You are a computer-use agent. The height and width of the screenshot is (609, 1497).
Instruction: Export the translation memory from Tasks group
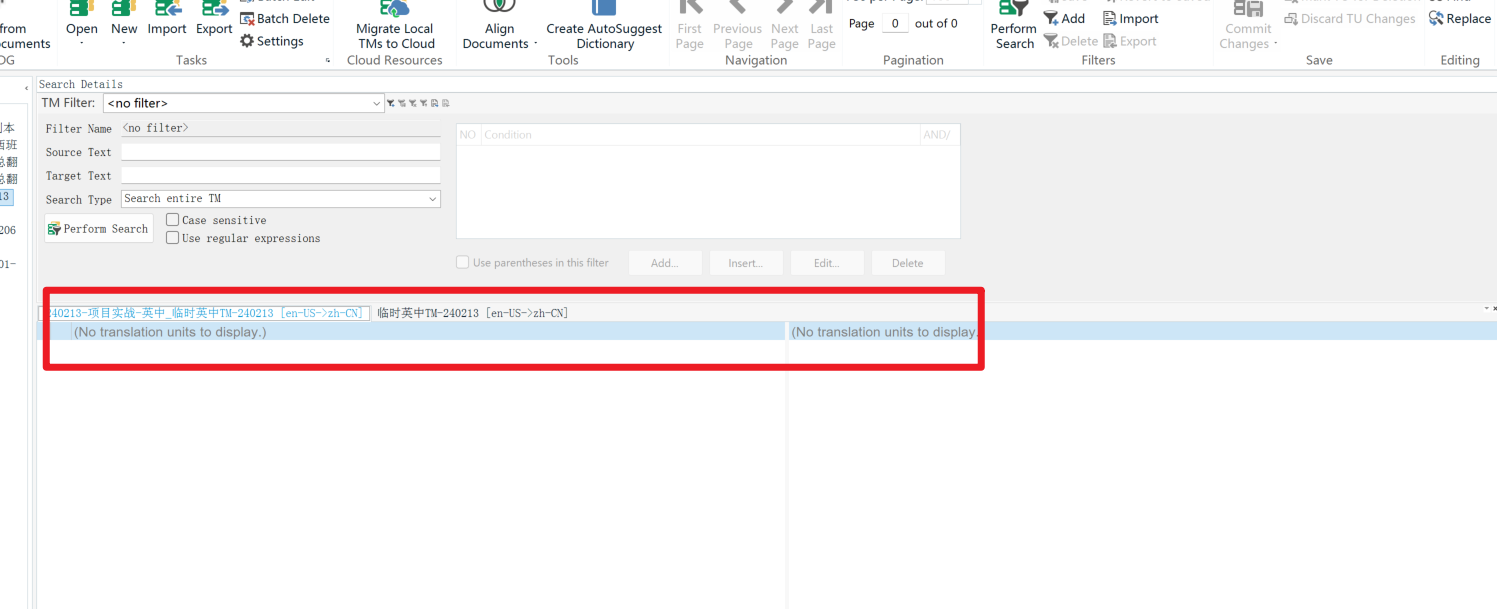pos(214,18)
